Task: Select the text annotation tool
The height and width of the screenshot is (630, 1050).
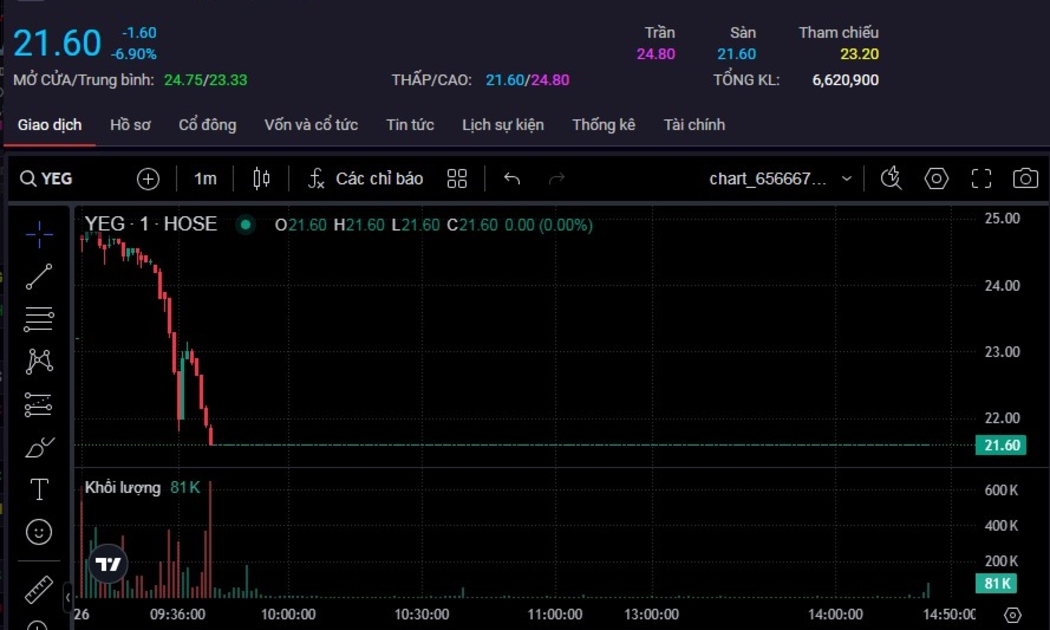Action: point(39,489)
